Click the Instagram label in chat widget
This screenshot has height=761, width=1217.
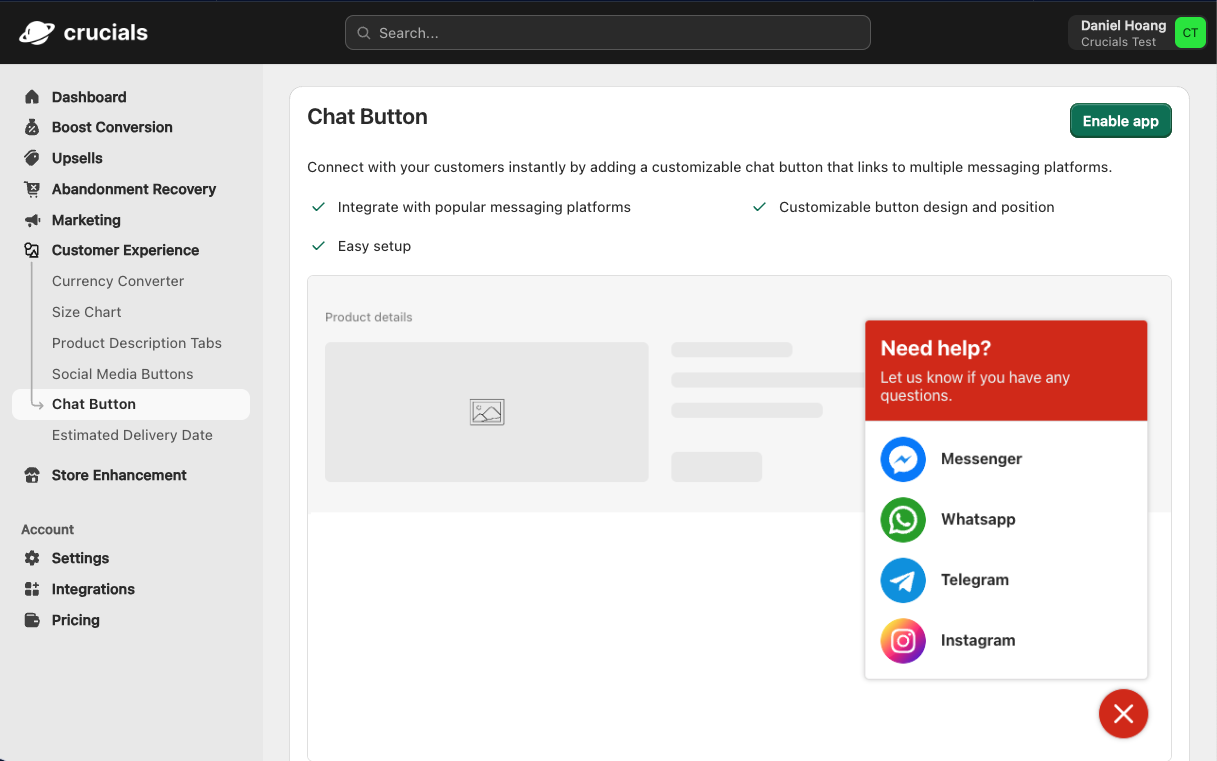point(978,641)
